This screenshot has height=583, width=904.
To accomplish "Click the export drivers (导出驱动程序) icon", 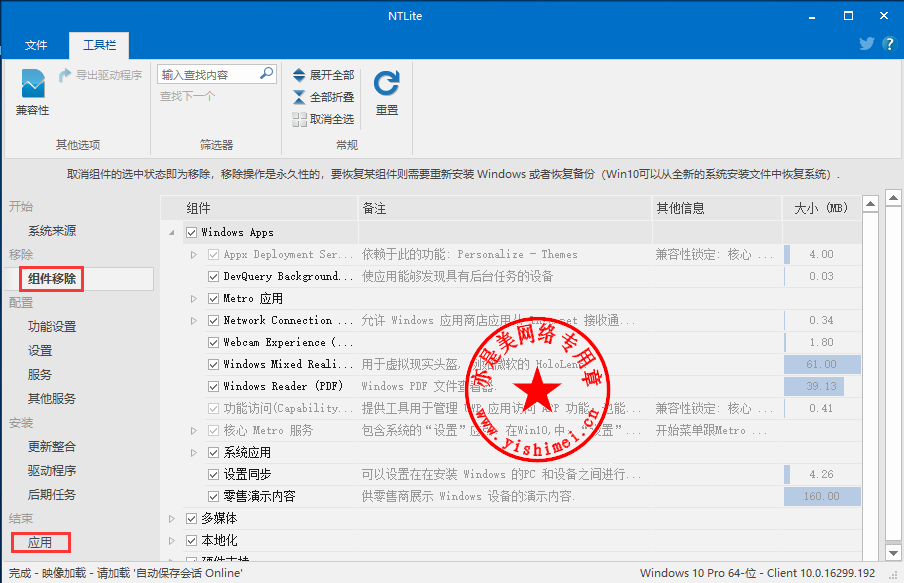I will (65, 75).
